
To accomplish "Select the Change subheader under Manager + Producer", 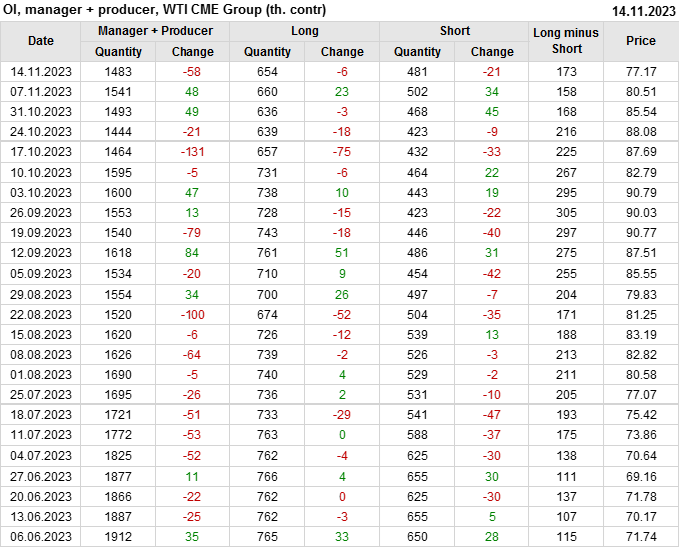I will 193,51.
